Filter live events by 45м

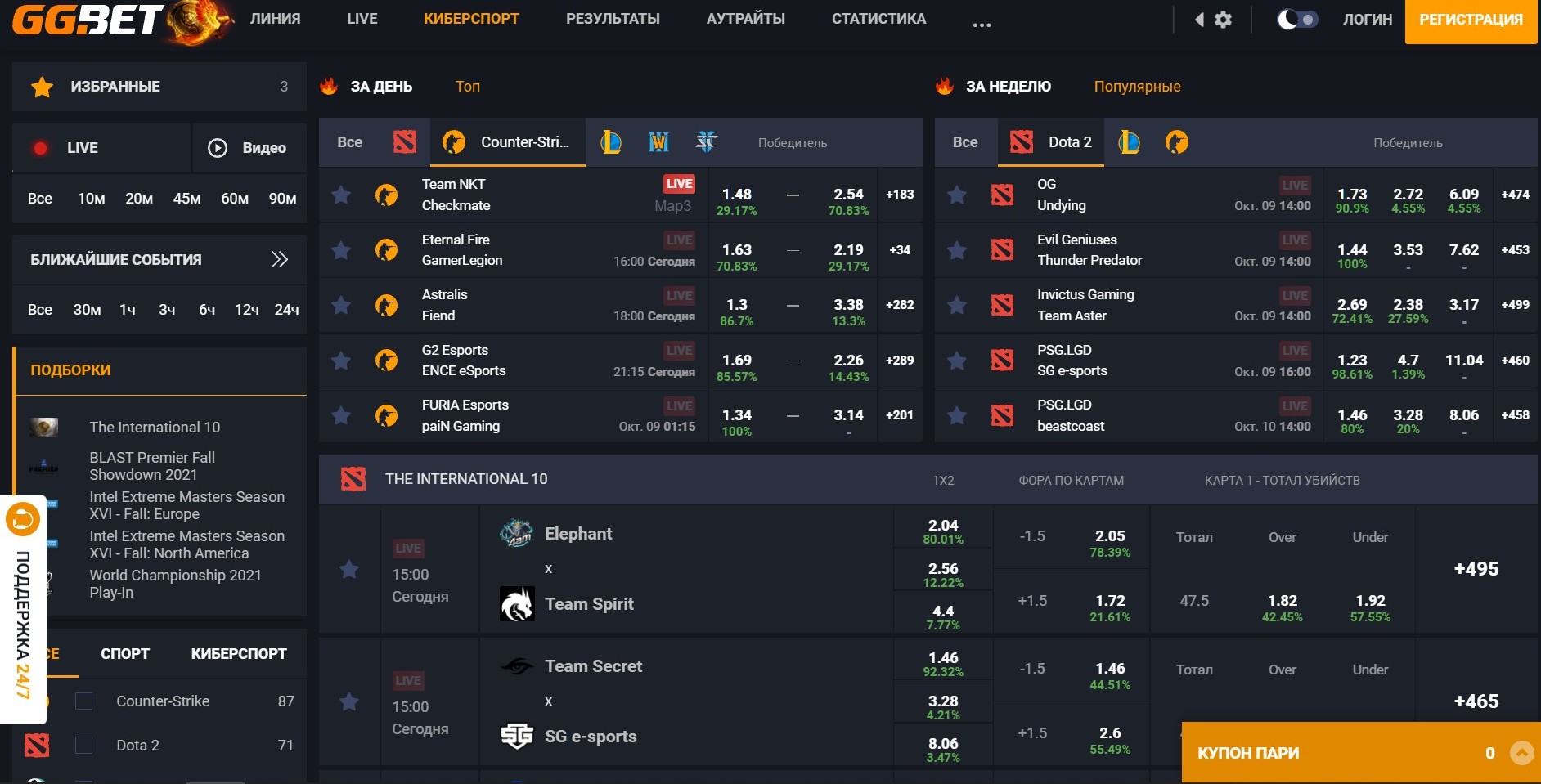point(186,199)
